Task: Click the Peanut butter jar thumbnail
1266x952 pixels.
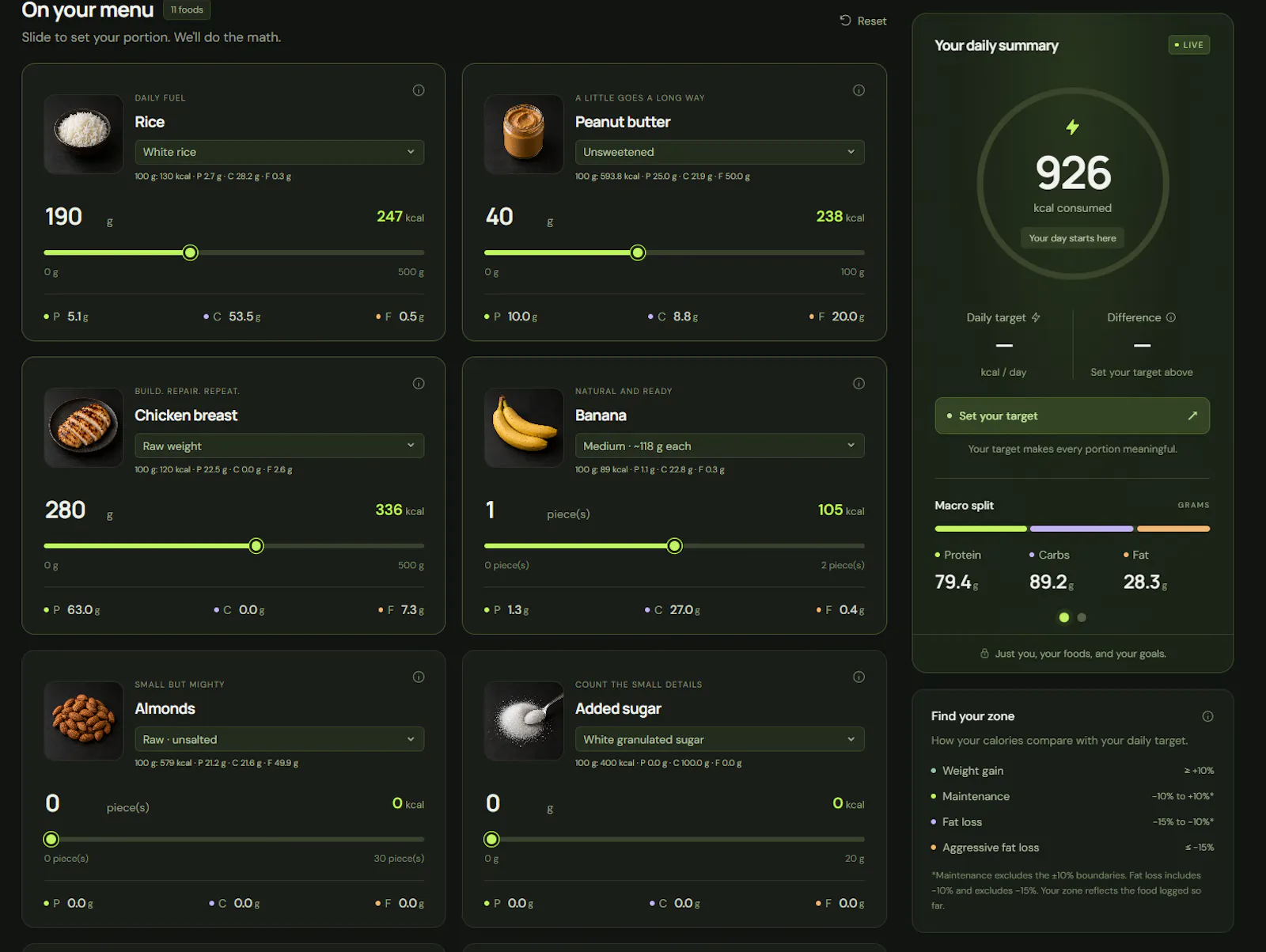Action: pyautogui.click(x=524, y=135)
